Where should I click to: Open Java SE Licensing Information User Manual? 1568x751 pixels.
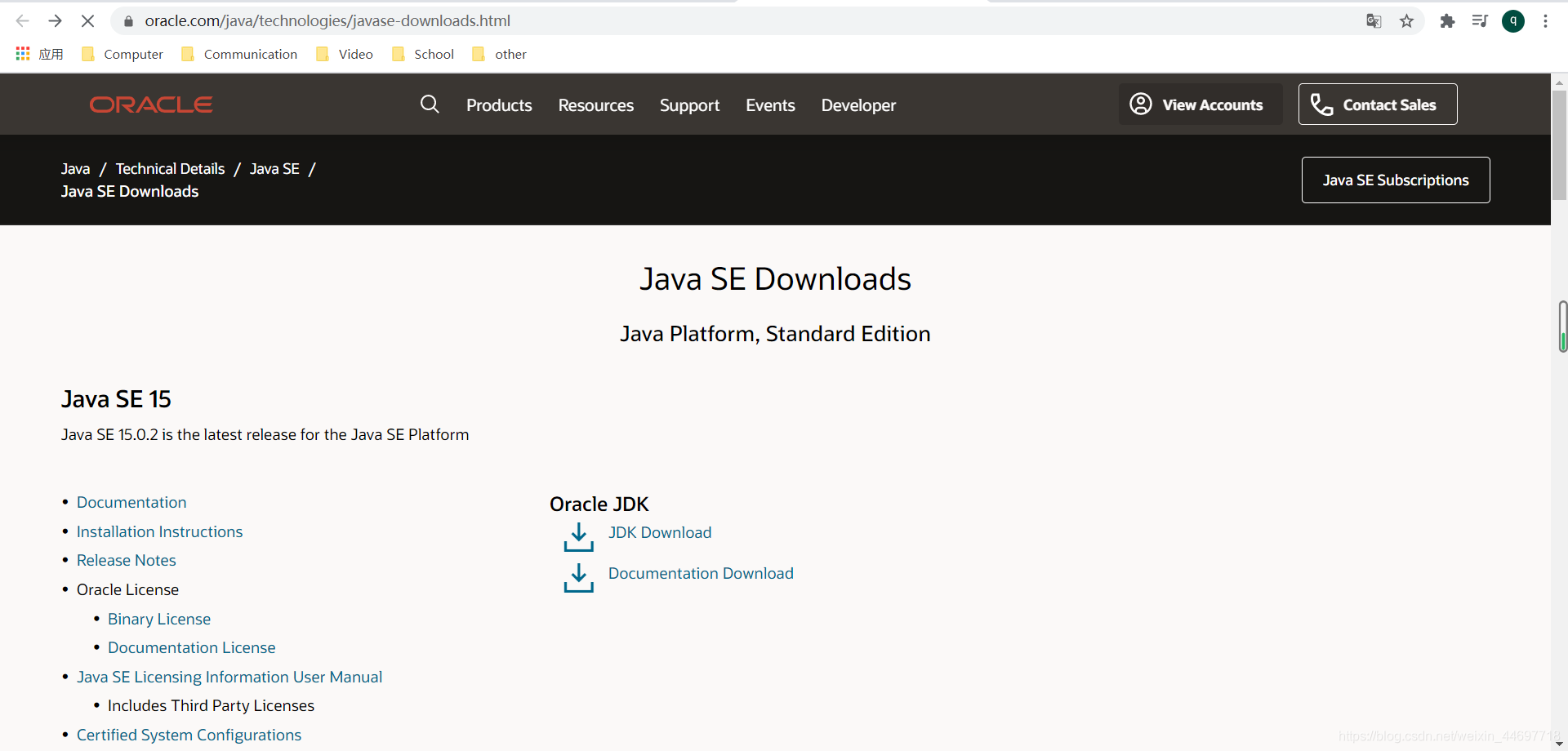pyautogui.click(x=229, y=678)
